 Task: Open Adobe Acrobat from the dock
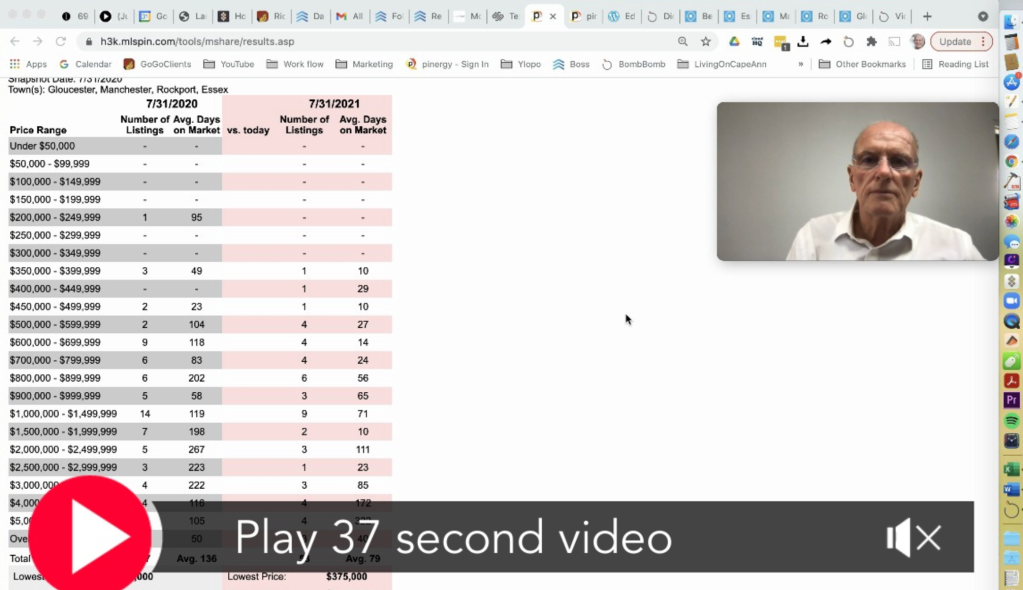tap(1012, 381)
